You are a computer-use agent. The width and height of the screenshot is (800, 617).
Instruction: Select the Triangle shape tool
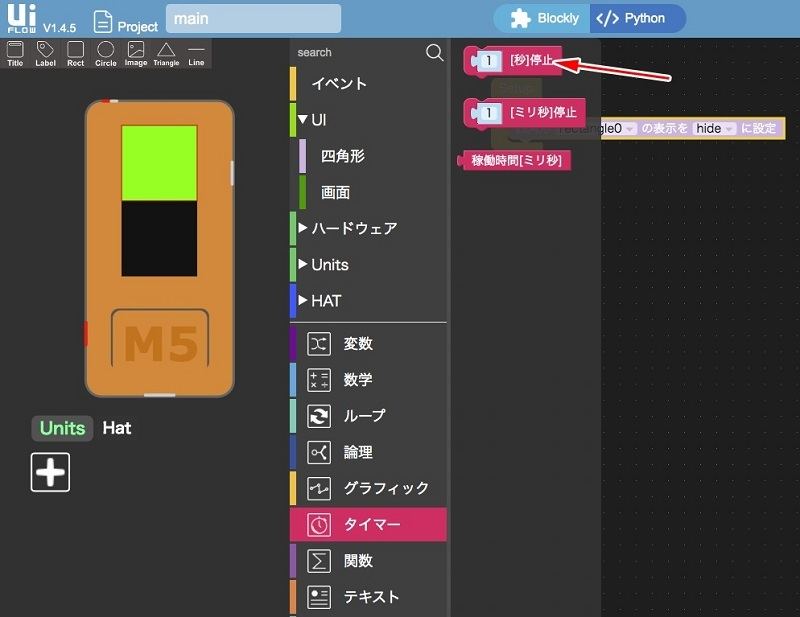pyautogui.click(x=166, y=53)
